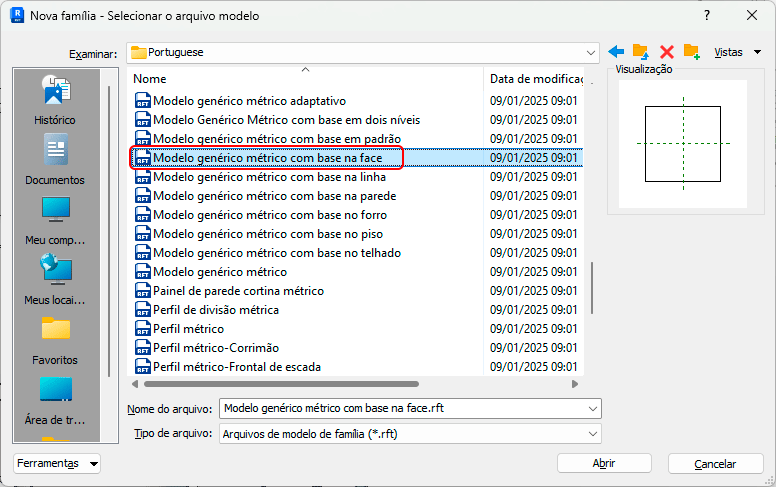Click the blue back arrow icon
This screenshot has width=776, height=487.
click(616, 51)
